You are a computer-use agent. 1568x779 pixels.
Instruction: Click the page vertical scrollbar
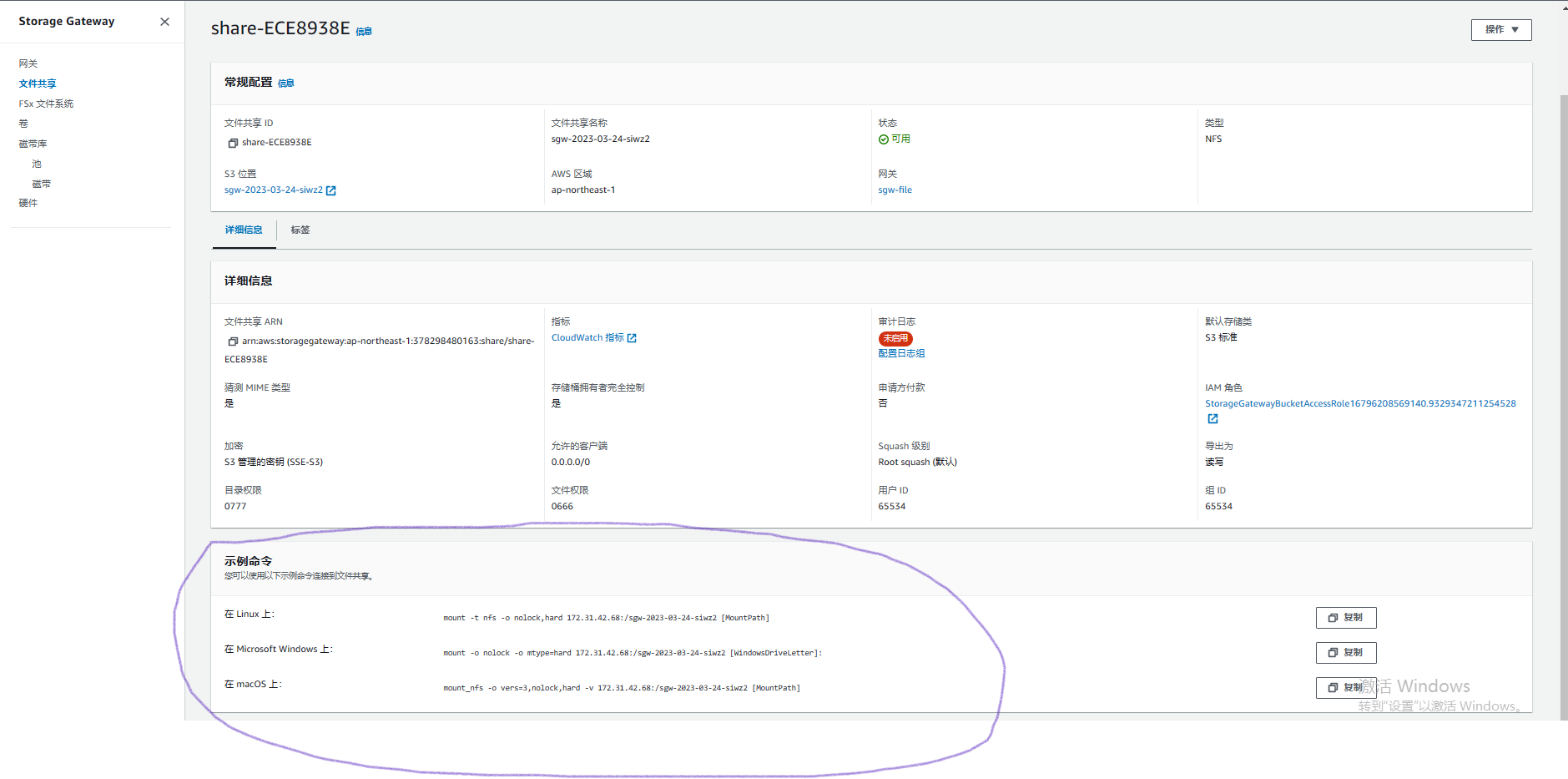pyautogui.click(x=1564, y=407)
